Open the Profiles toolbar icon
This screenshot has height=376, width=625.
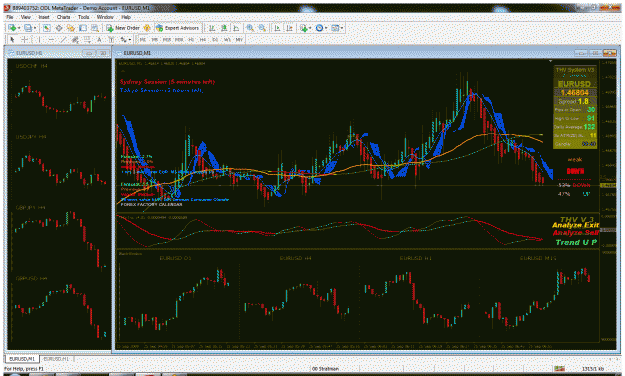[x=28, y=28]
